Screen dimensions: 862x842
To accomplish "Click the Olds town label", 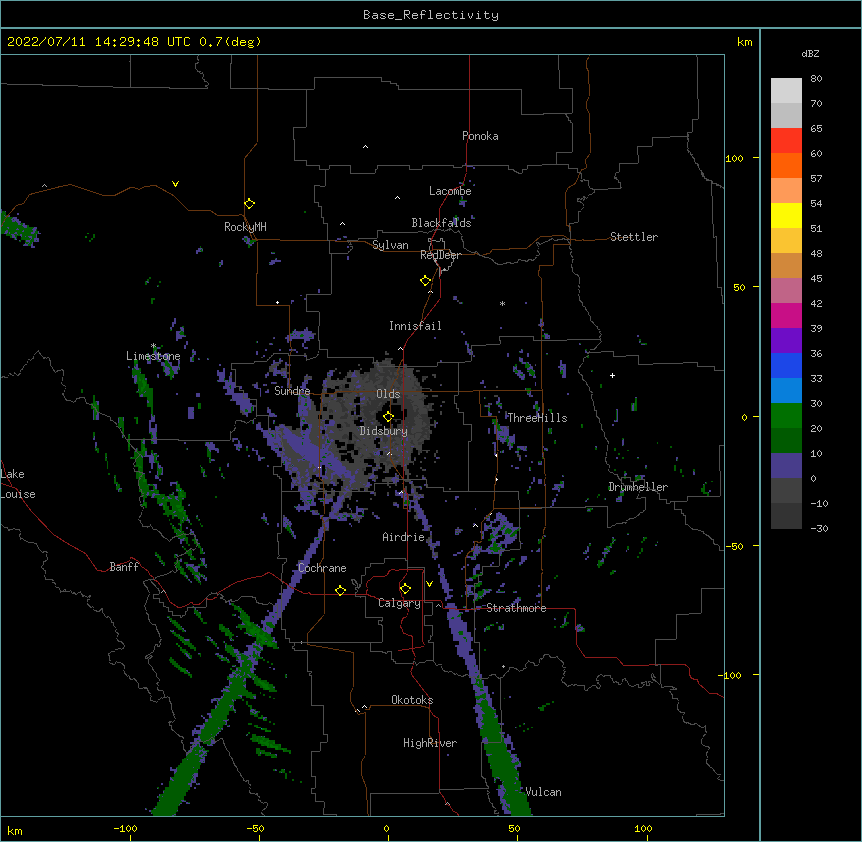I will pos(388,394).
